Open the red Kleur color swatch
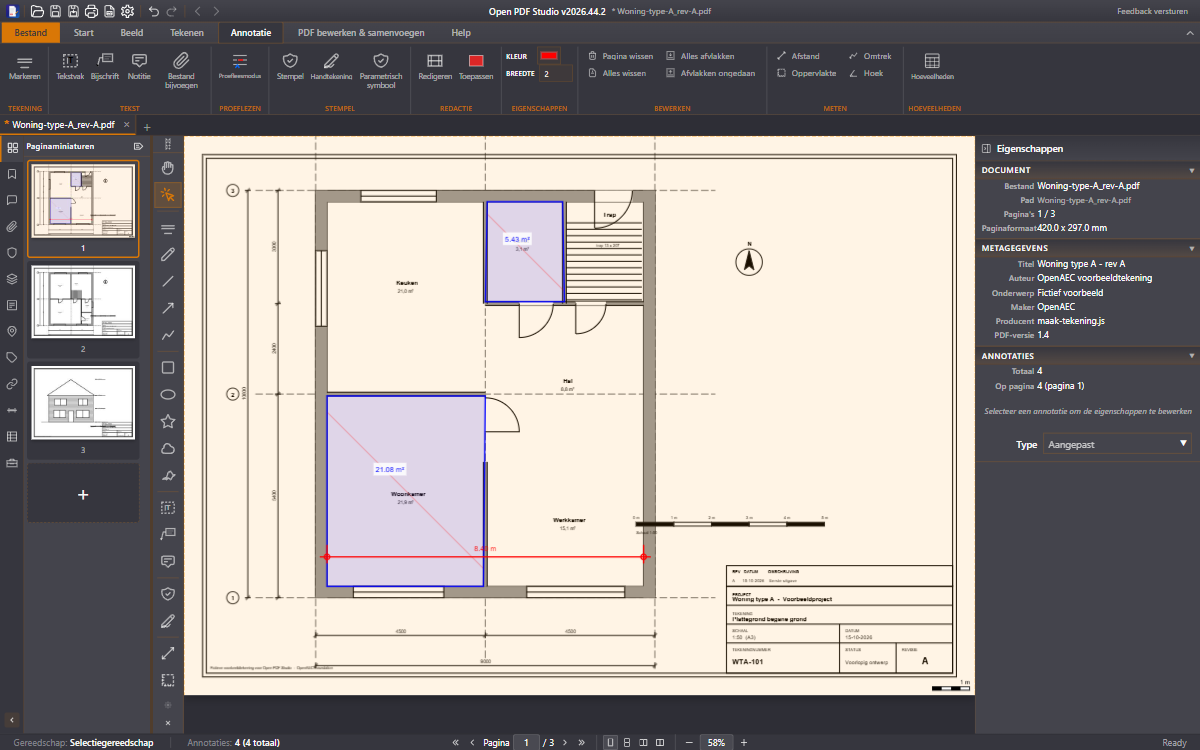This screenshot has height=750, width=1200. (x=550, y=56)
